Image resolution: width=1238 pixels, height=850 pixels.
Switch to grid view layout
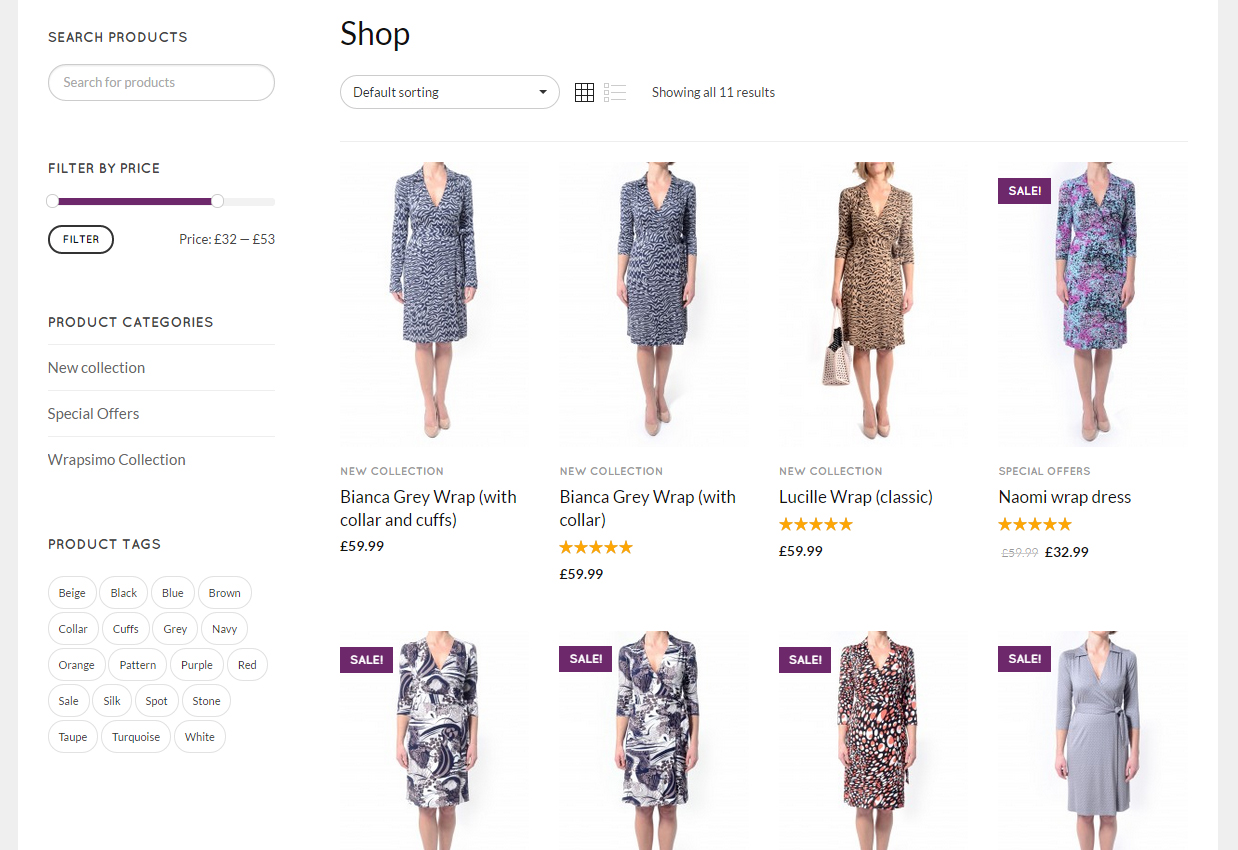(x=585, y=93)
